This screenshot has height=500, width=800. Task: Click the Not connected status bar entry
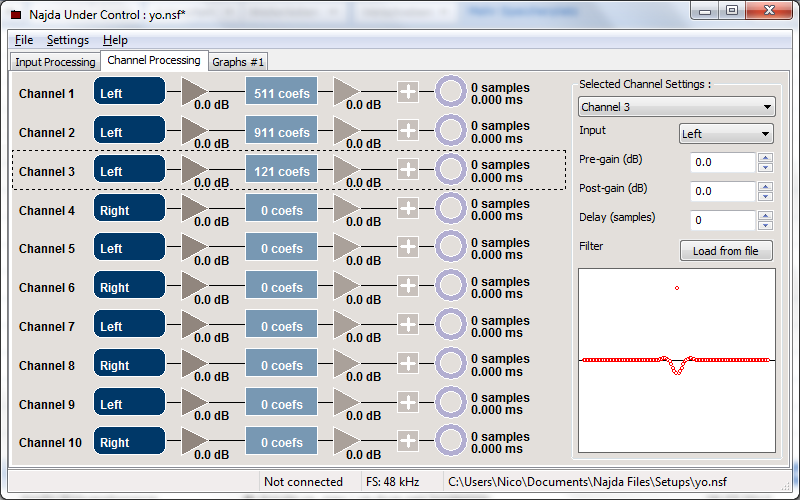click(303, 482)
